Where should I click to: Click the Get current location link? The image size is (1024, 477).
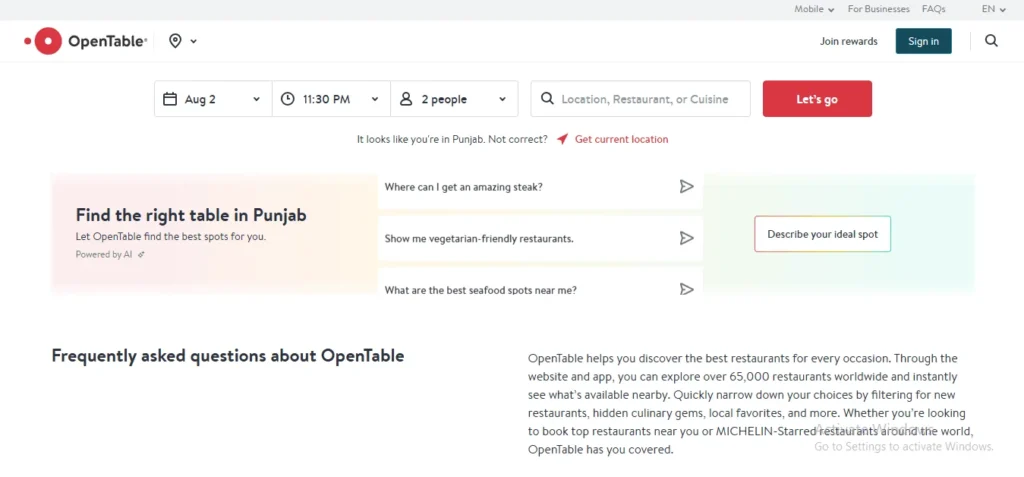click(x=621, y=139)
